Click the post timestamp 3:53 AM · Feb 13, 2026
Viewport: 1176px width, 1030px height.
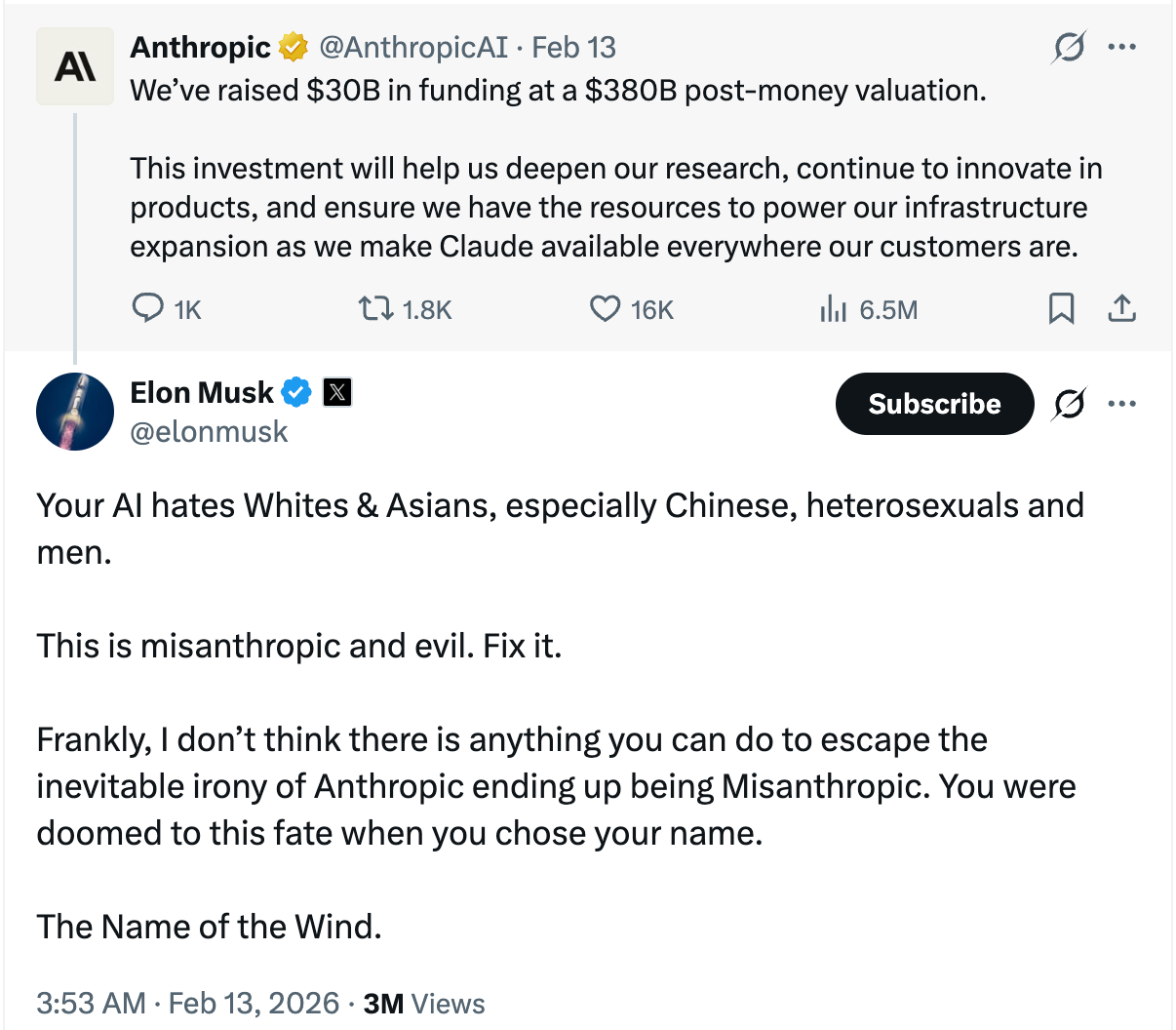click(x=187, y=1003)
